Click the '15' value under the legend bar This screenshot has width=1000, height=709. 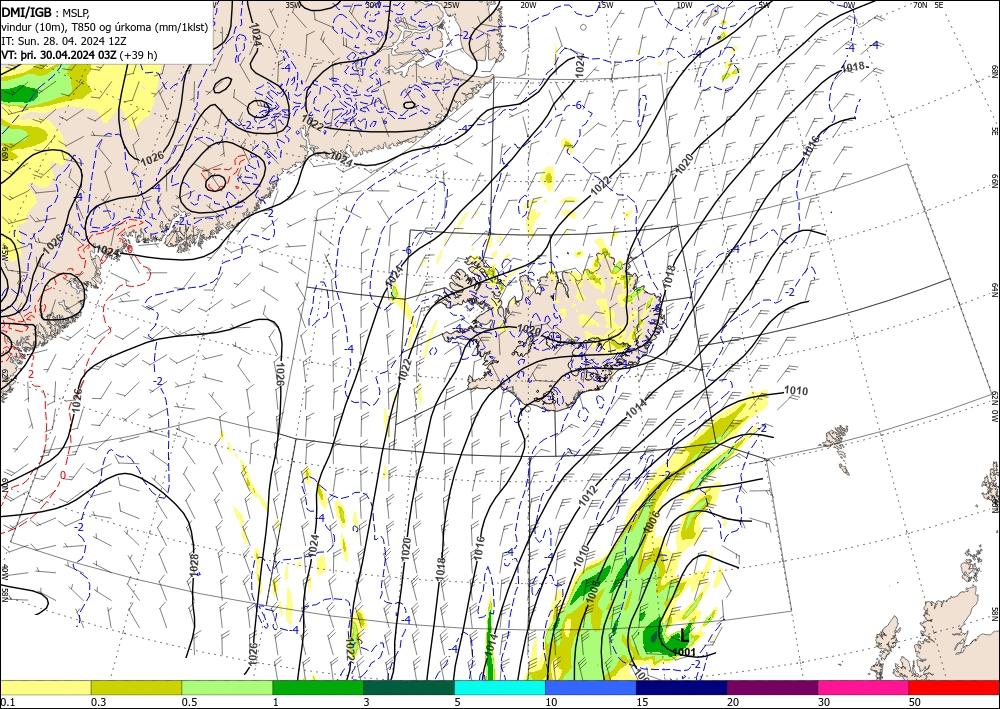click(x=642, y=702)
